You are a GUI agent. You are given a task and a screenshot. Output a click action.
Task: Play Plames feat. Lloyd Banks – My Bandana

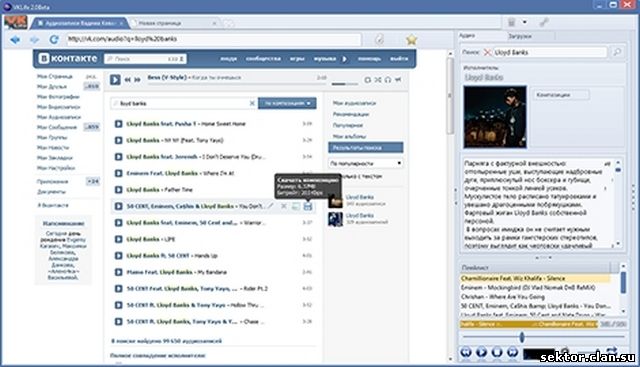point(118,272)
